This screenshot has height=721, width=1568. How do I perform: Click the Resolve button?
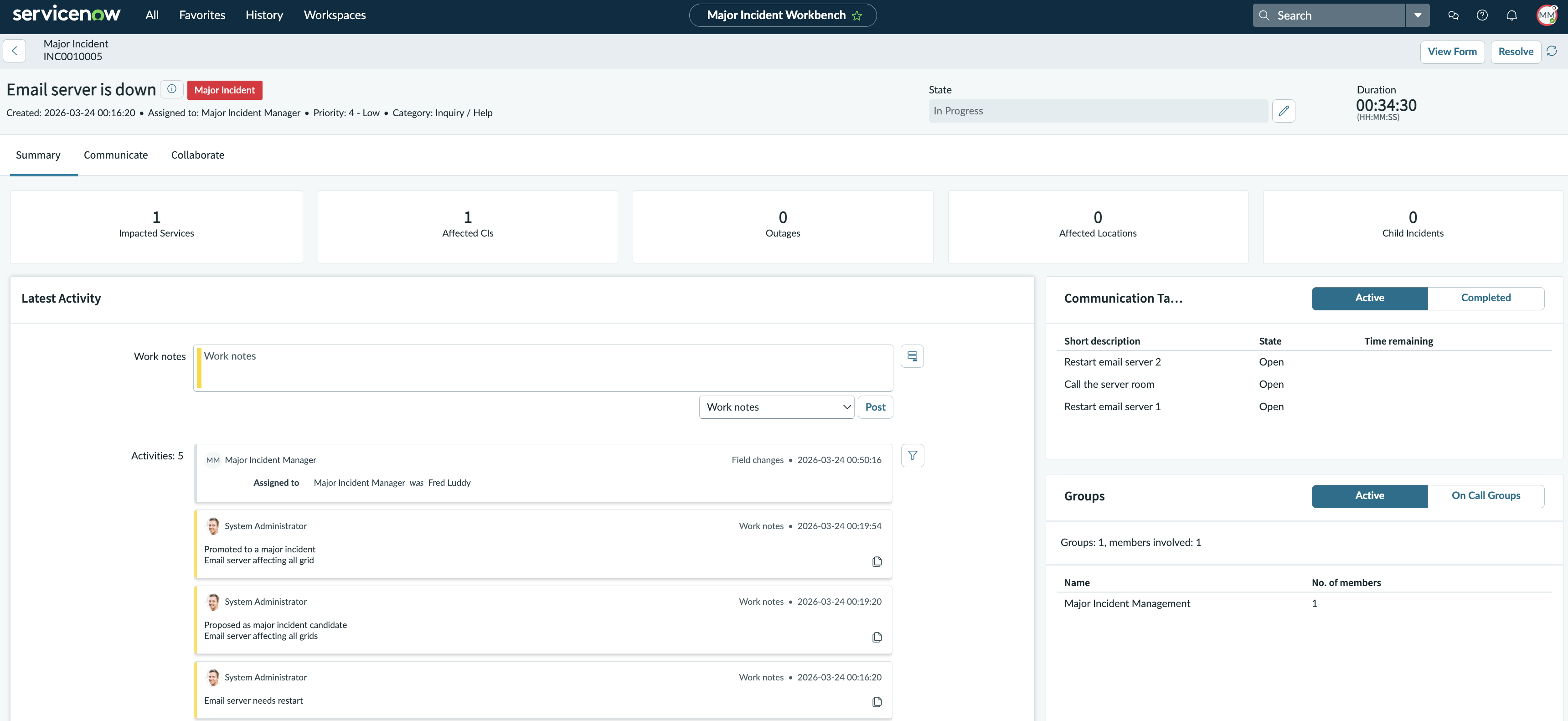(x=1516, y=51)
